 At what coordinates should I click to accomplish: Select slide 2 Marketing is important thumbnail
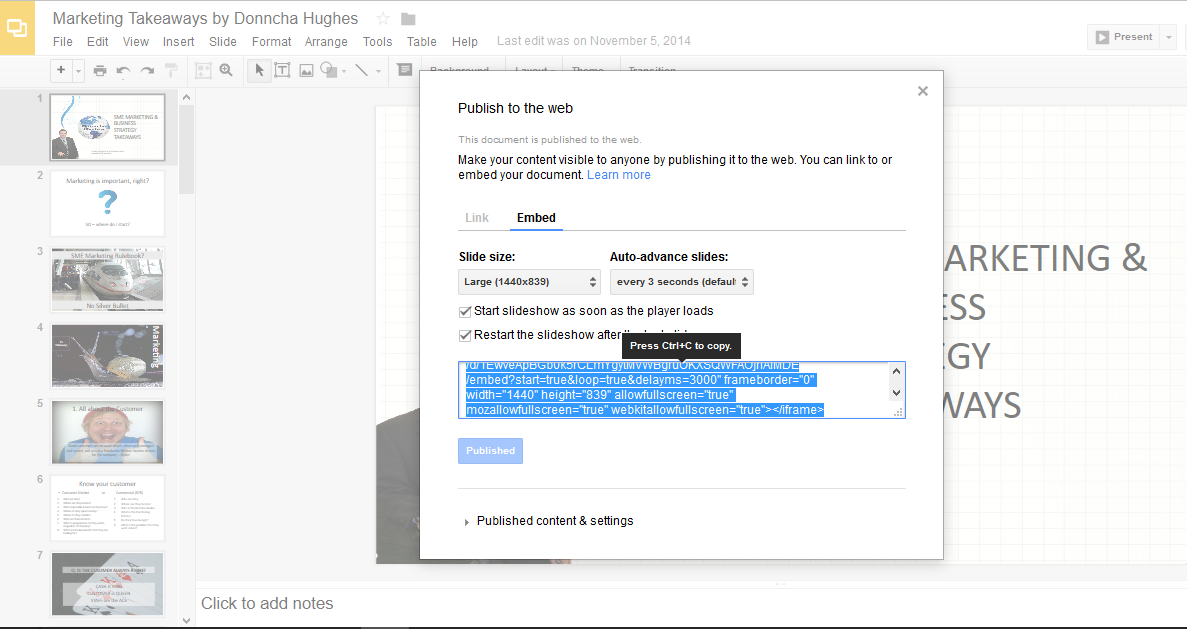pos(107,204)
